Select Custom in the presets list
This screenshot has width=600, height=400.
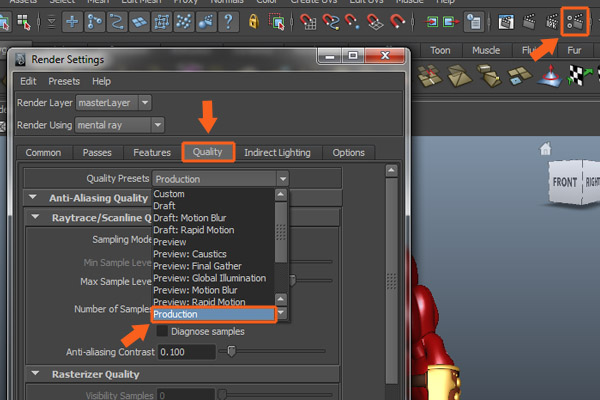tap(213, 194)
